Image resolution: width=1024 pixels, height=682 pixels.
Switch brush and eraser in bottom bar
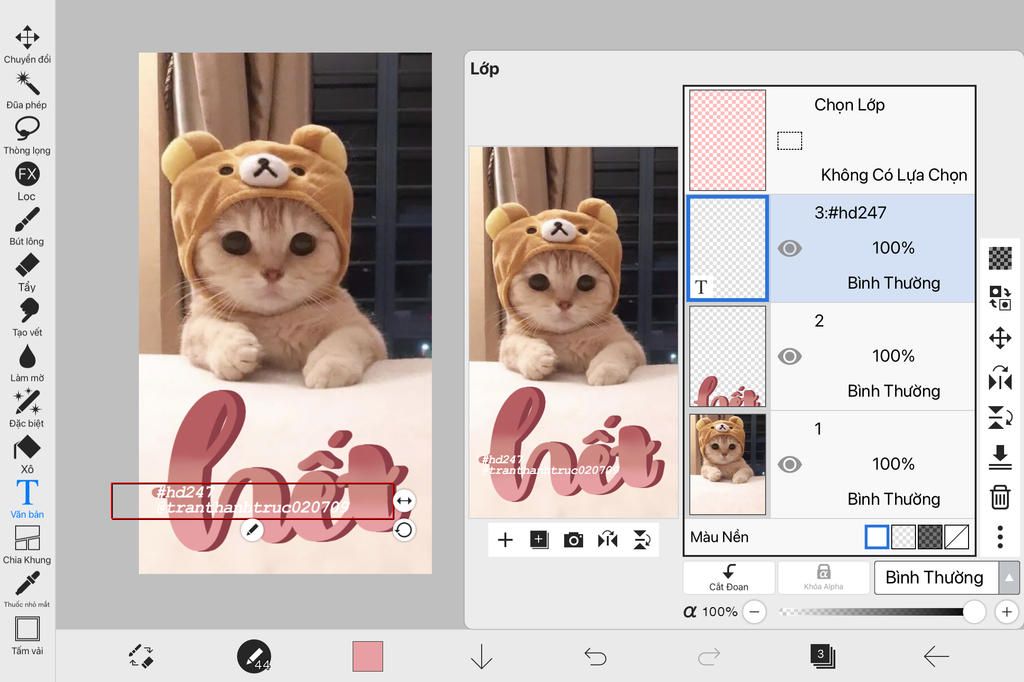[141, 657]
